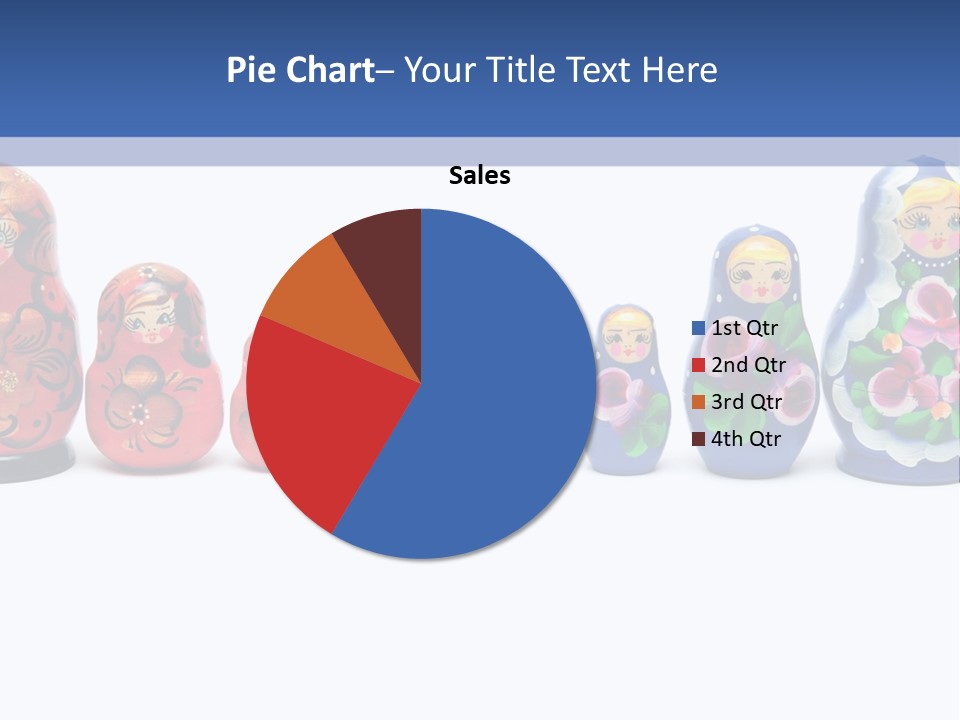
Task: Click the red 2nd Qtr legend swatch
Action: (x=698, y=365)
